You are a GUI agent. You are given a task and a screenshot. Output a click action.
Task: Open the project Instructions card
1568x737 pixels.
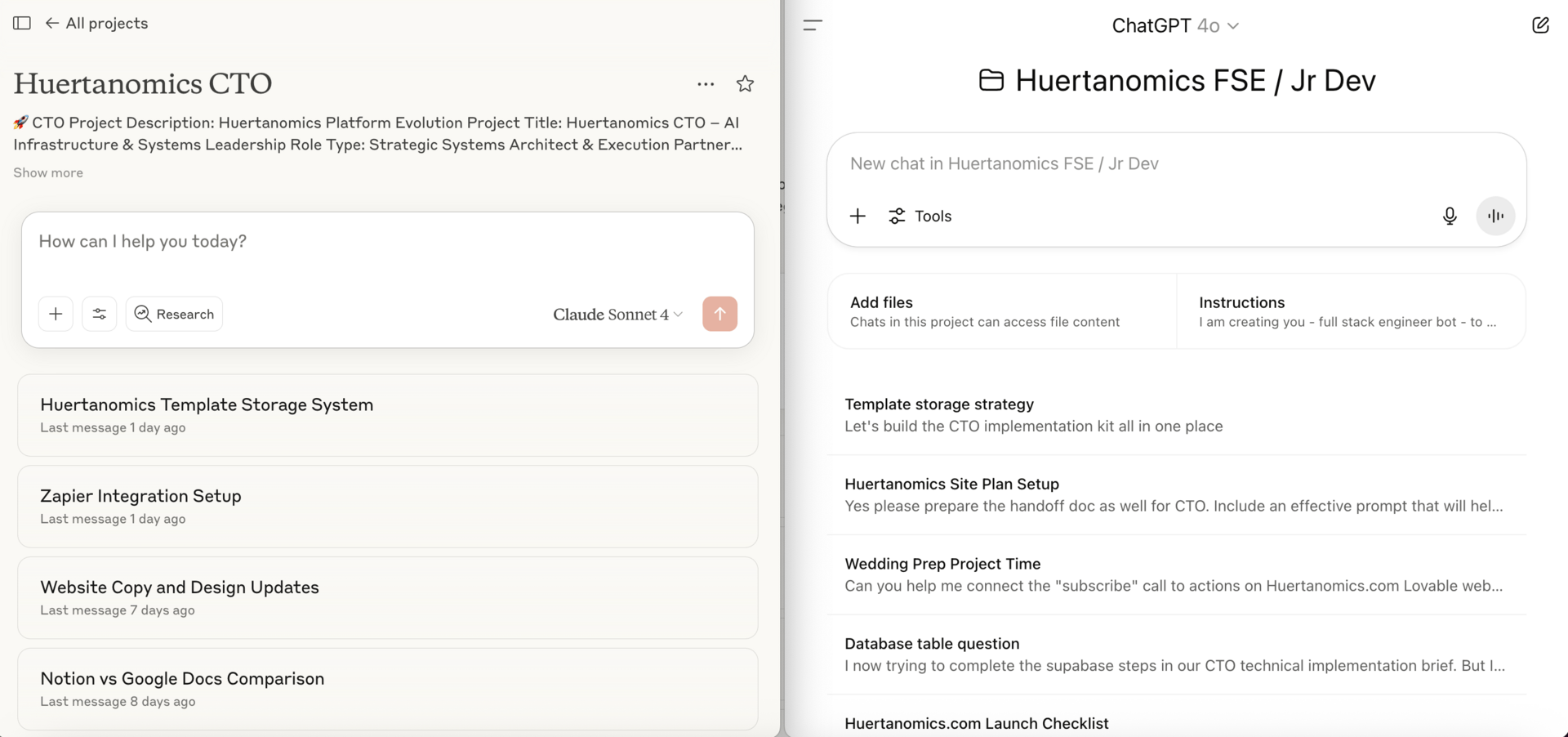pos(1351,311)
